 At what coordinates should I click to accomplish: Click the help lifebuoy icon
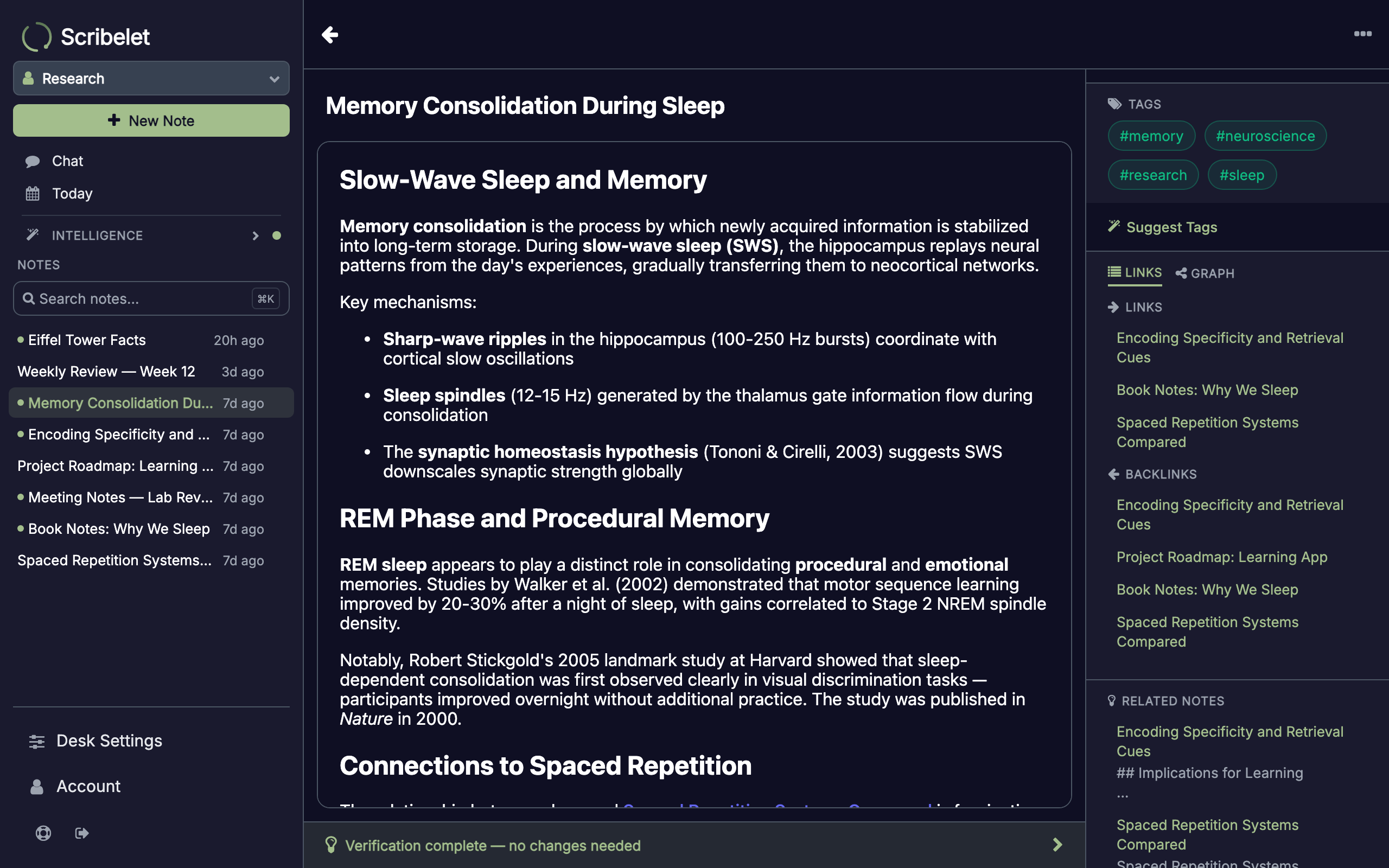point(43,833)
